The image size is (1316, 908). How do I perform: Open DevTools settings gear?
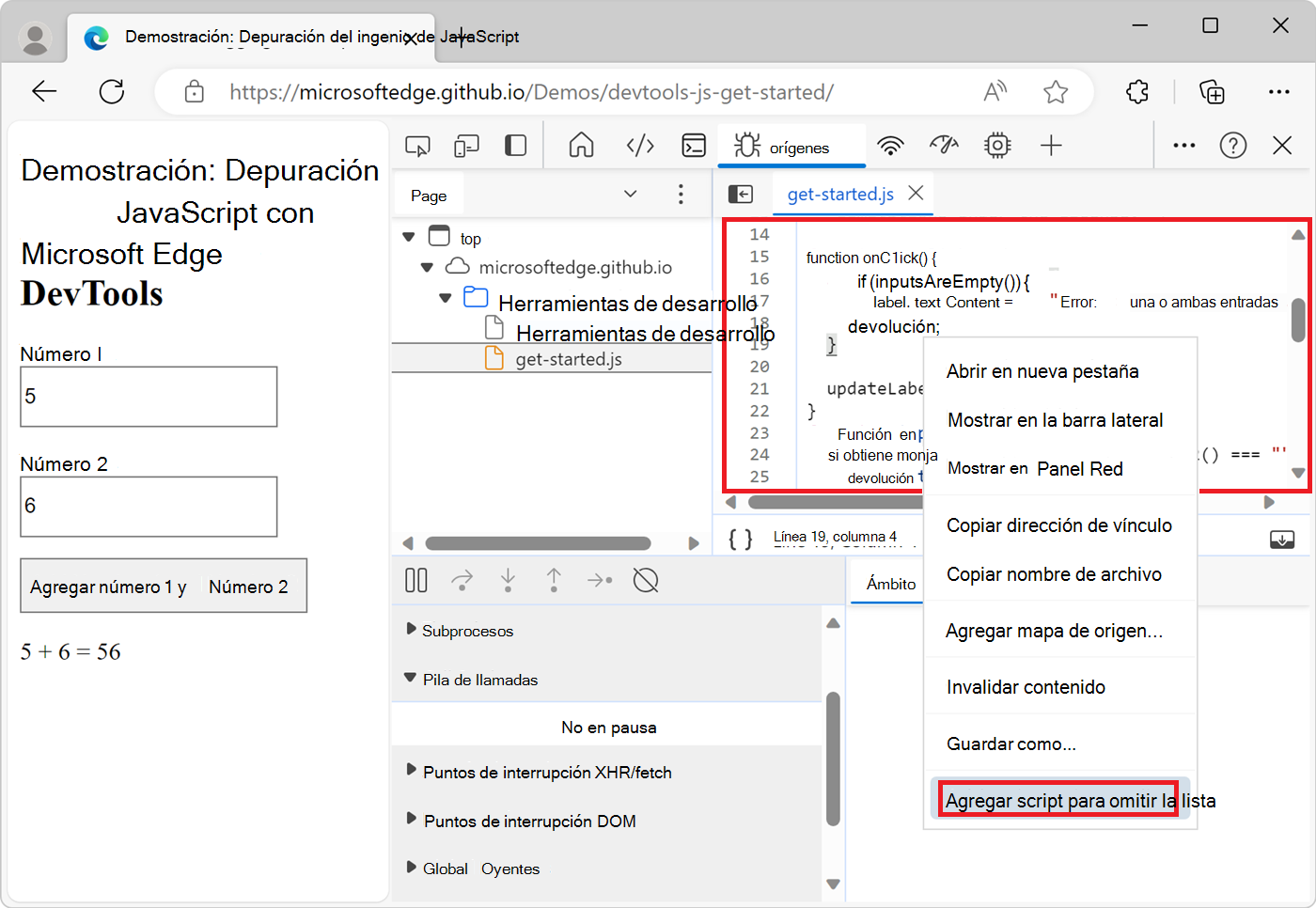(997, 146)
